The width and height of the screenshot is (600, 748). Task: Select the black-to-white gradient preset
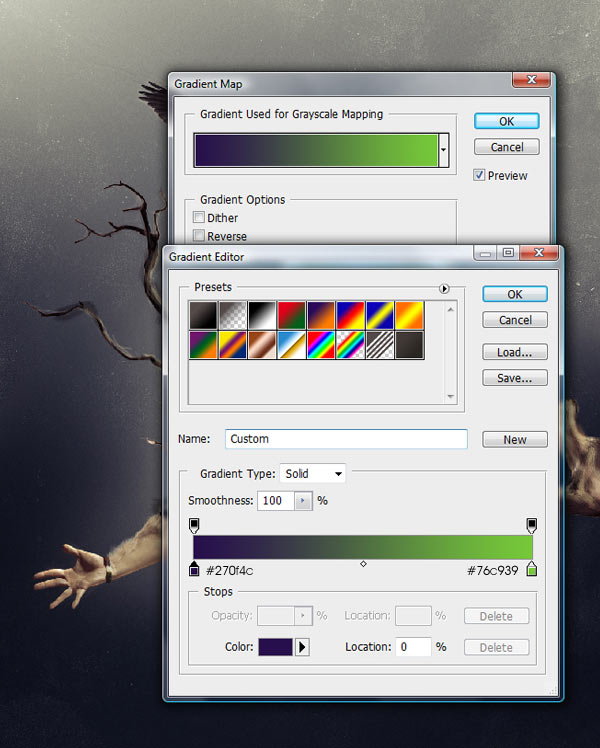point(262,315)
